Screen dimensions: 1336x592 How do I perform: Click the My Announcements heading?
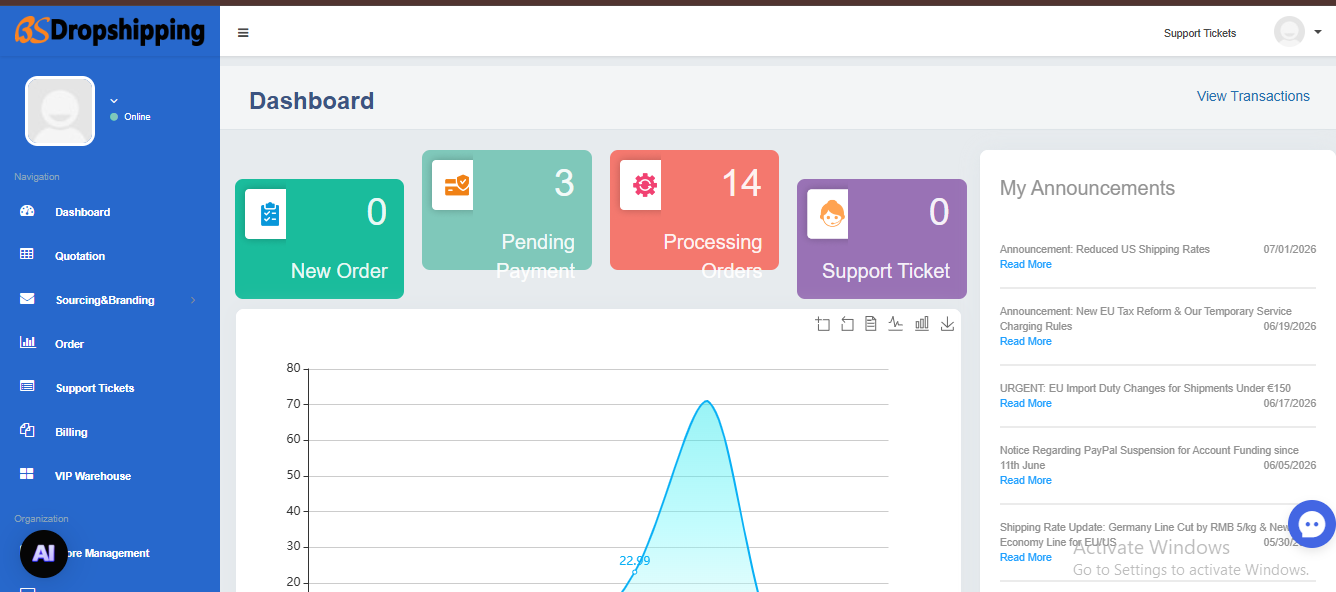[1087, 188]
